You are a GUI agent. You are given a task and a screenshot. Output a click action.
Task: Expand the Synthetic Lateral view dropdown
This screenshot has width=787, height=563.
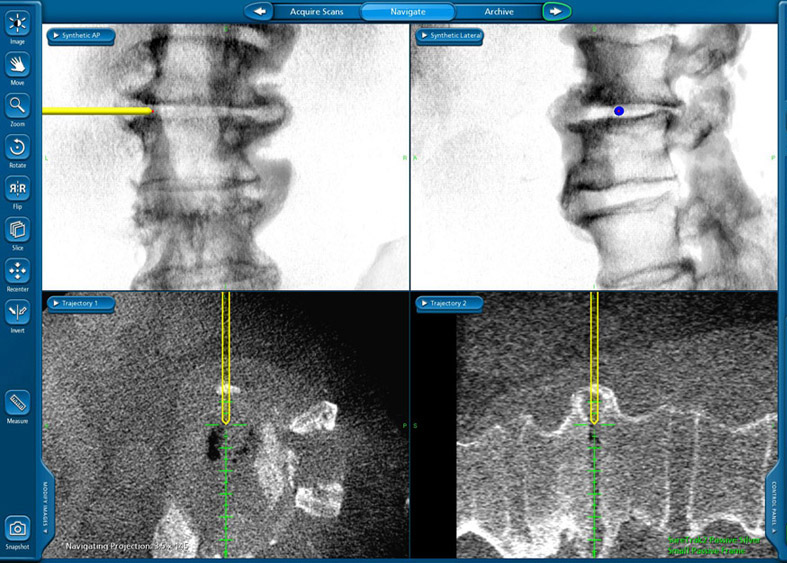click(x=457, y=36)
